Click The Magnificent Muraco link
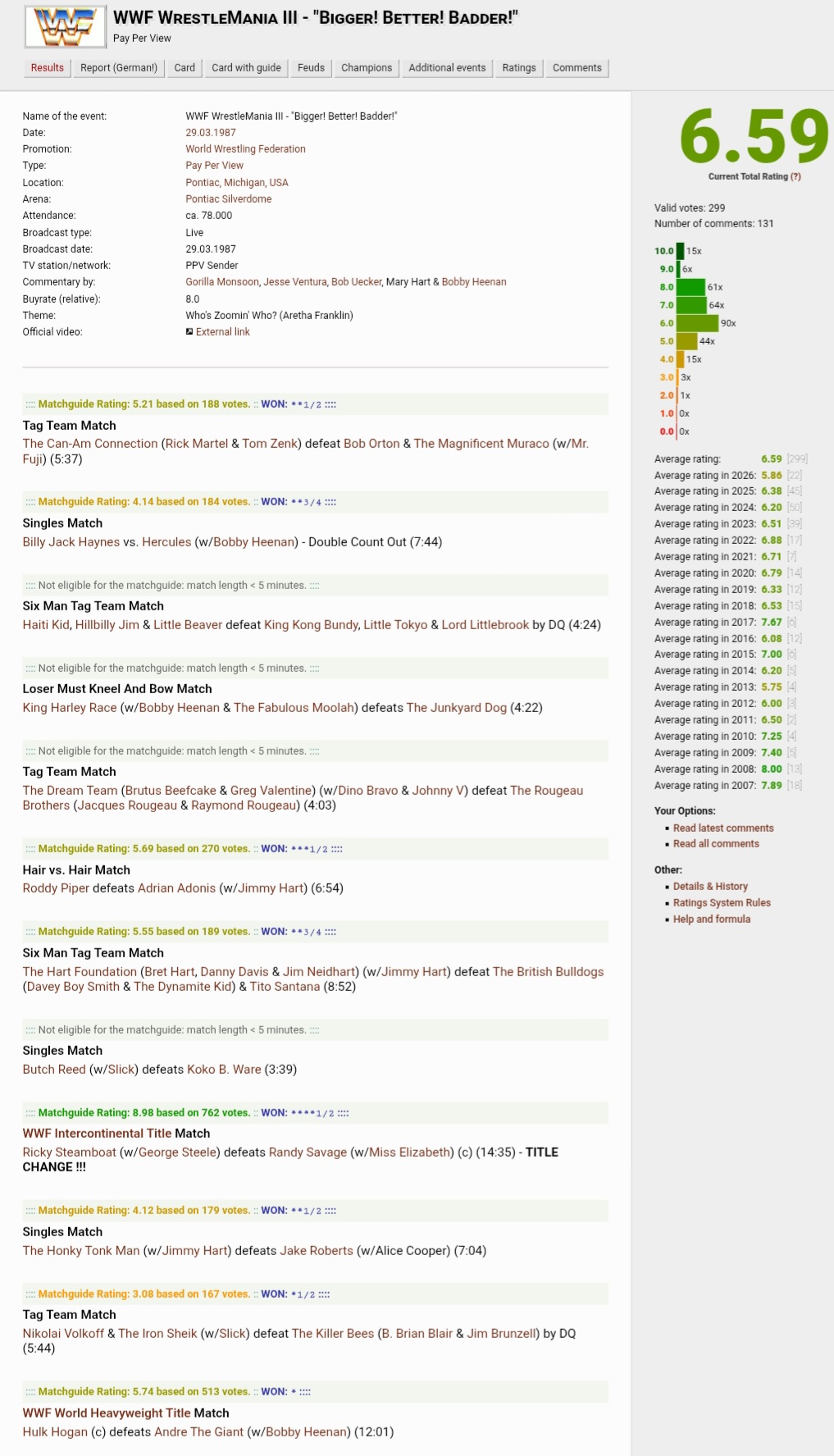This screenshot has width=834, height=1456. [x=481, y=444]
